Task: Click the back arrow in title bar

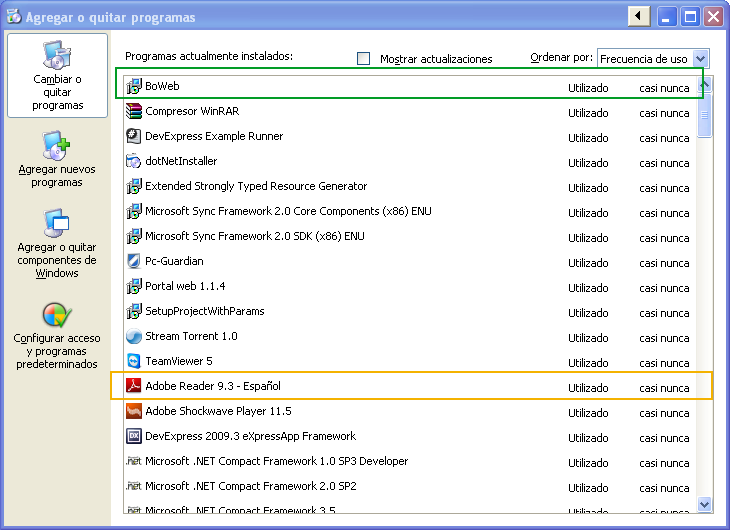Action: 638,17
